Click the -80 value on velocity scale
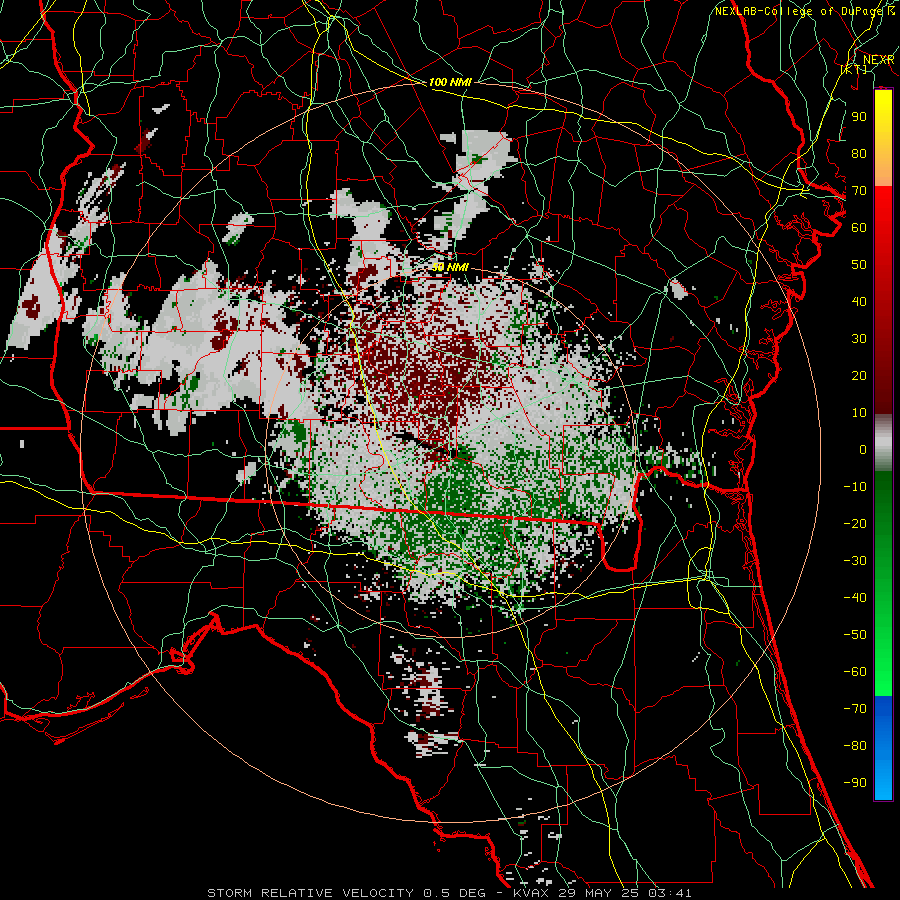The height and width of the screenshot is (900, 900). point(855,746)
